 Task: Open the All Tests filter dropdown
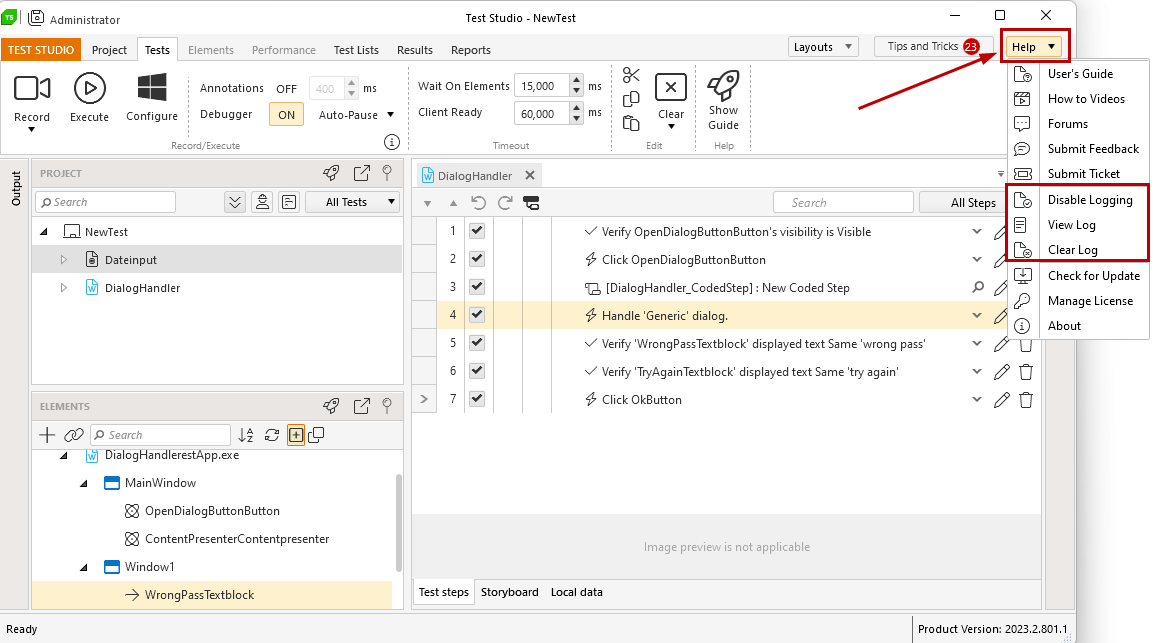(x=352, y=202)
